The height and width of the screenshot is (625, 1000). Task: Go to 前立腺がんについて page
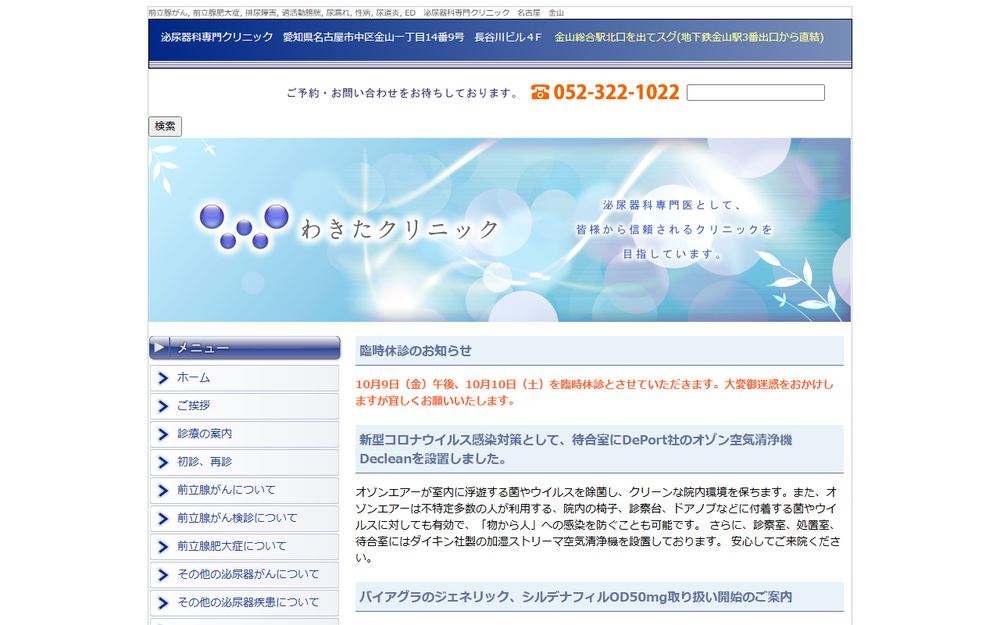click(244, 490)
